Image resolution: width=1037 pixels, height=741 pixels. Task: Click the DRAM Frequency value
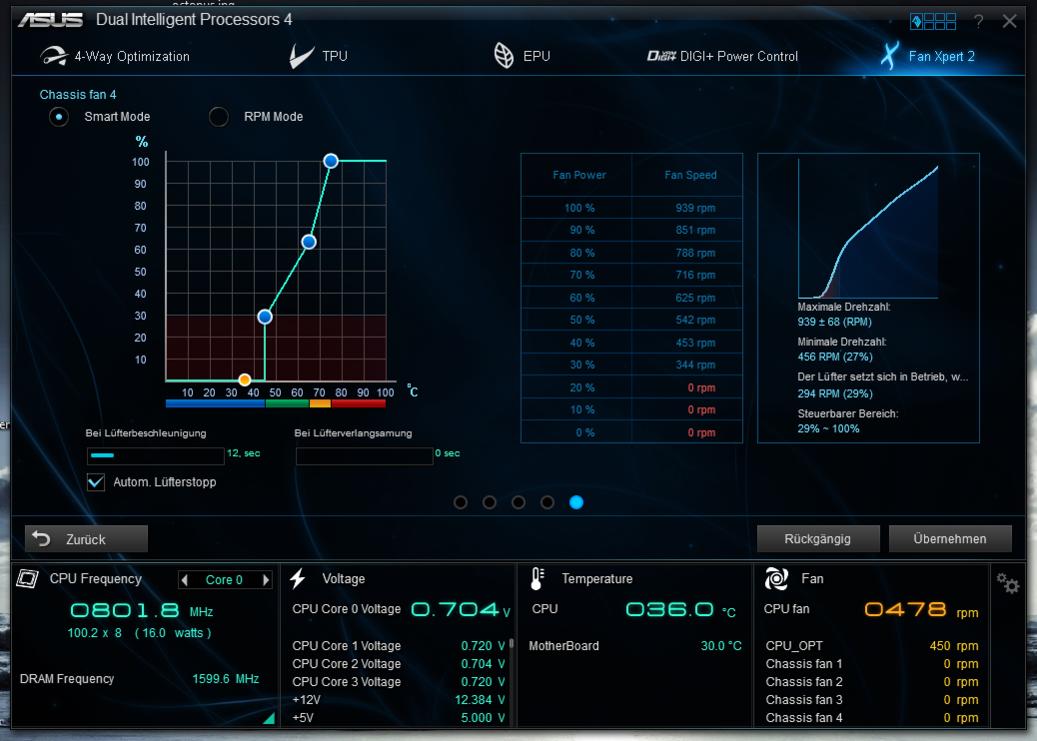[x=226, y=679]
